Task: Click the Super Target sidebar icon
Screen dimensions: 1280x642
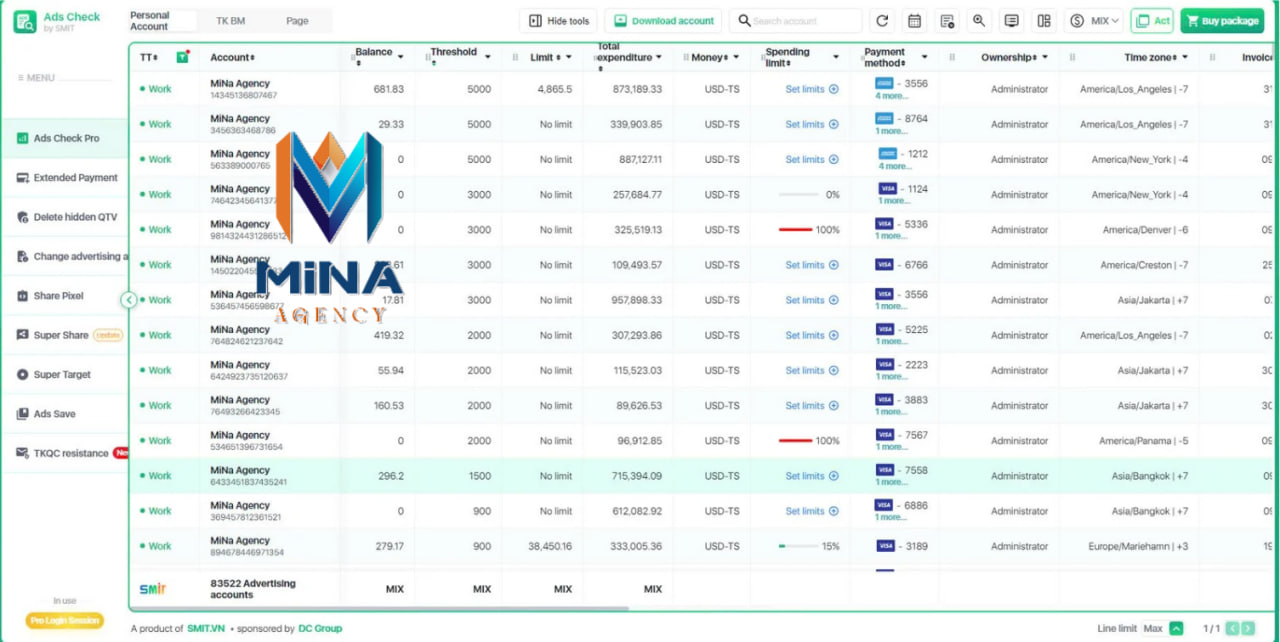Action: tap(23, 375)
